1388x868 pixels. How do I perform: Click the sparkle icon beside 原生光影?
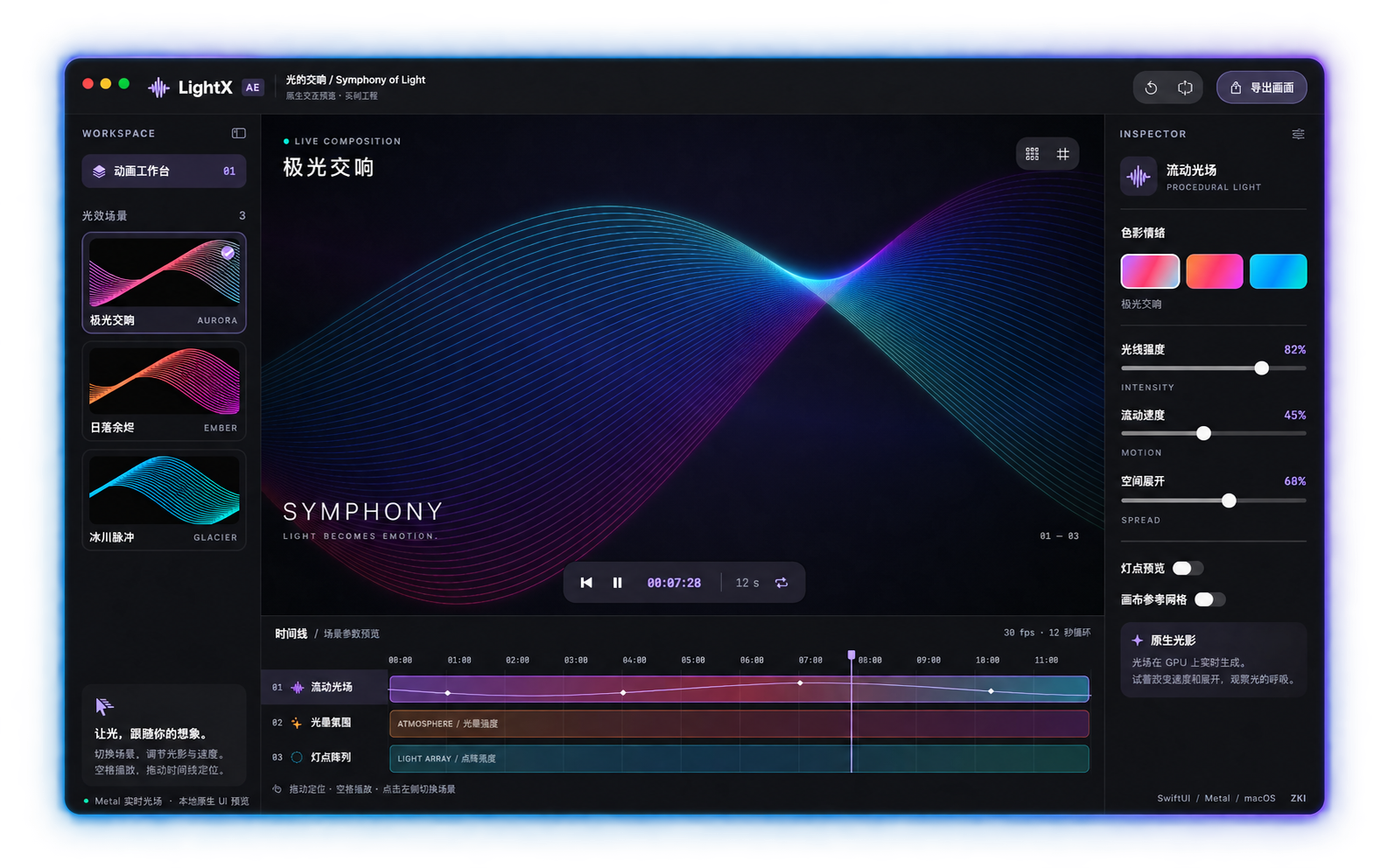coord(1137,640)
